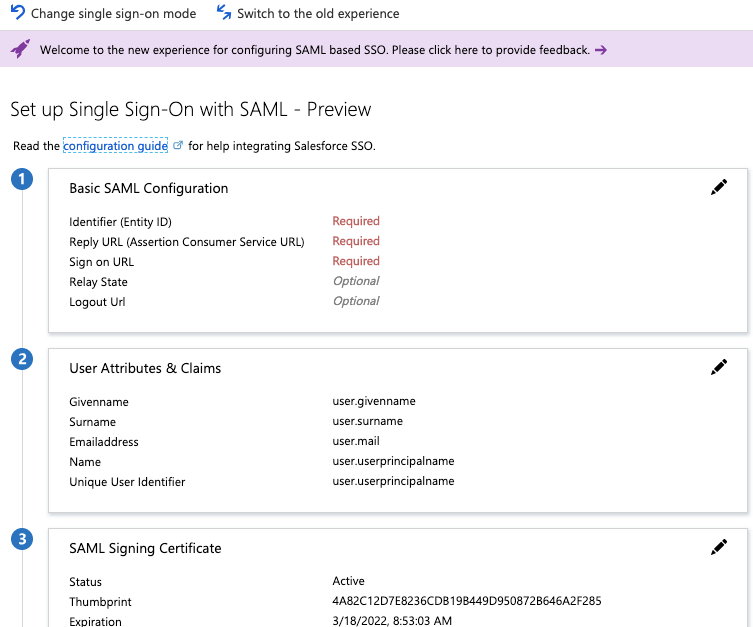
Task: Click the Name attribute label
Action: (85, 462)
